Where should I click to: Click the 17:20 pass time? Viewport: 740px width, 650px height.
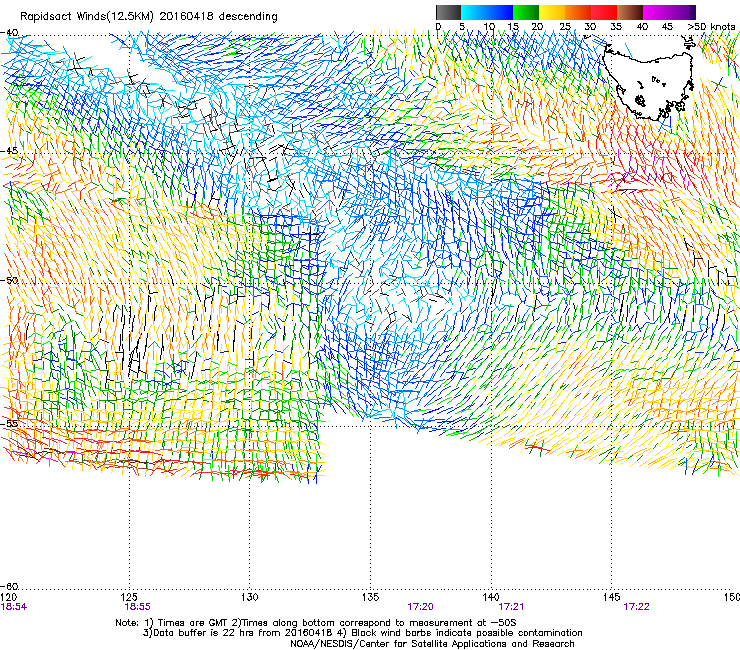coord(420,607)
